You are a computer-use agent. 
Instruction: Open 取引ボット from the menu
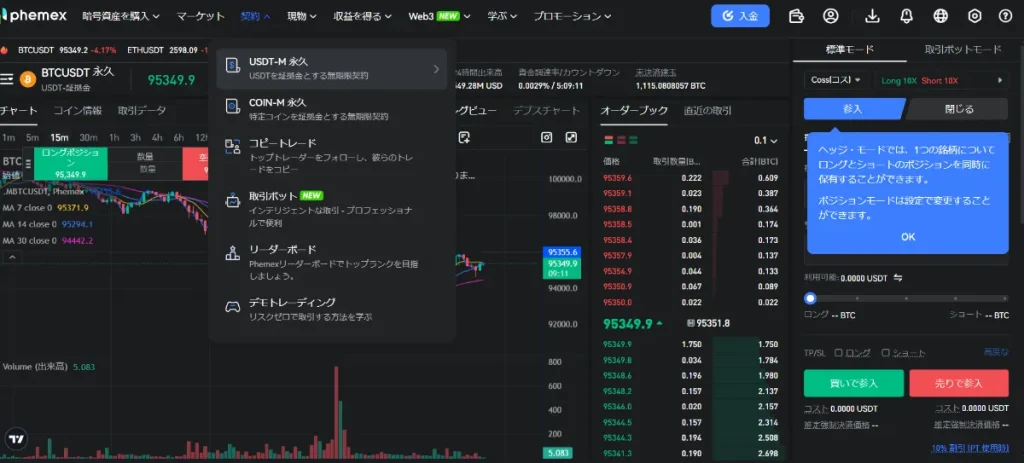pyautogui.click(x=332, y=208)
